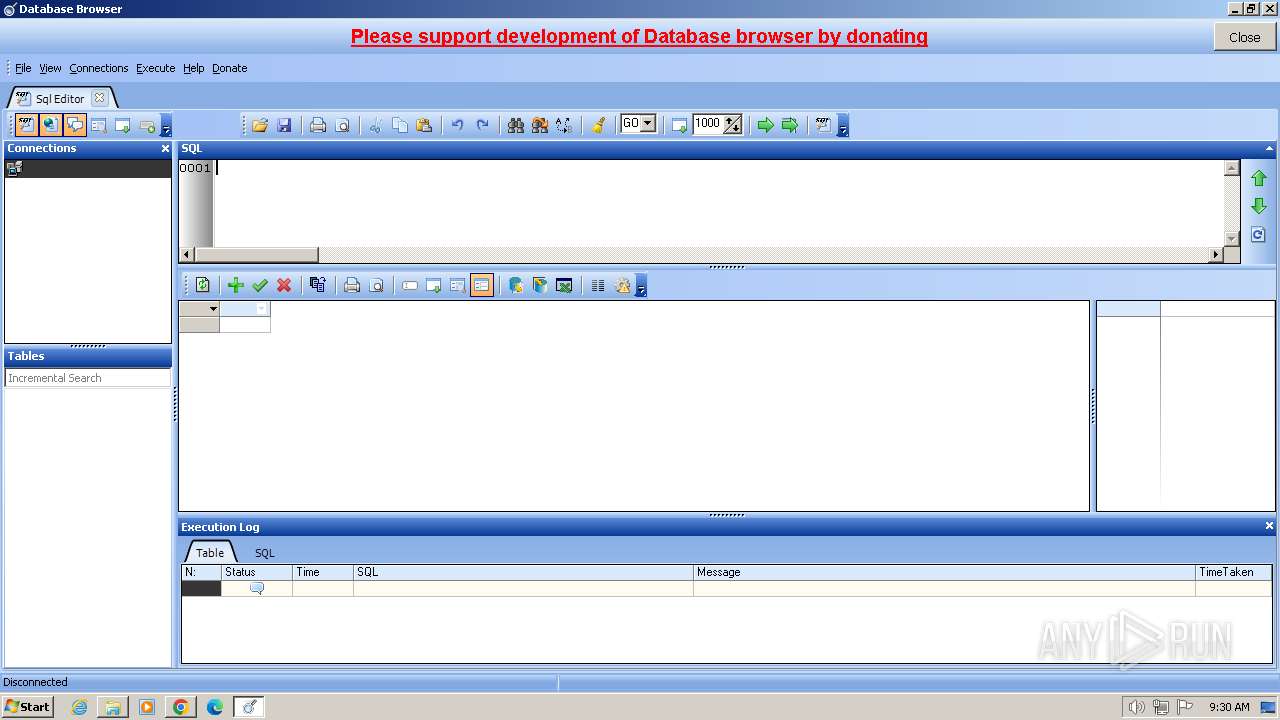Click the SQL script icon at the toolbar end
The width and height of the screenshot is (1280, 720).
[x=823, y=125]
